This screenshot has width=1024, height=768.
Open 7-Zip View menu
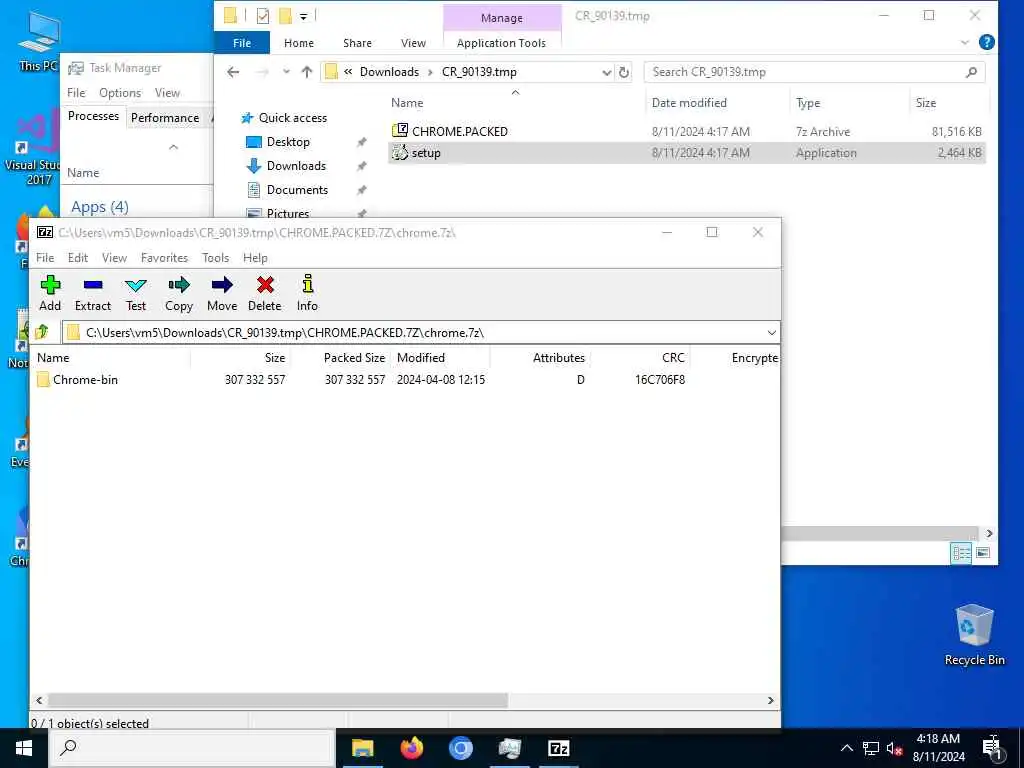[x=114, y=258]
